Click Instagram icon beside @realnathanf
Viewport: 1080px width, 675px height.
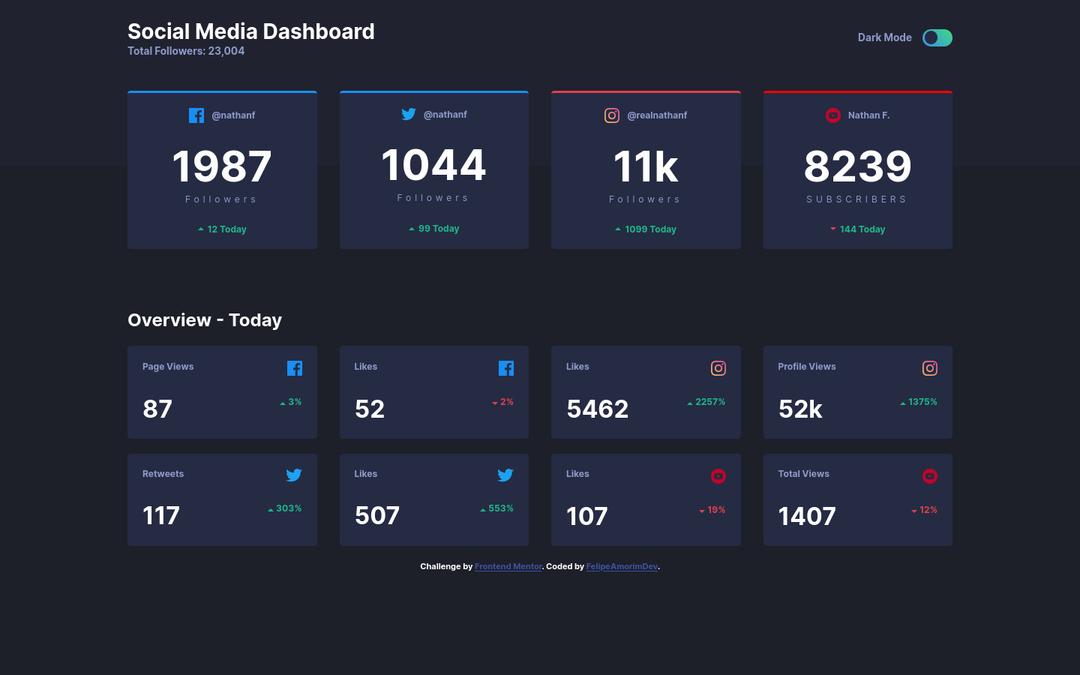click(x=612, y=115)
